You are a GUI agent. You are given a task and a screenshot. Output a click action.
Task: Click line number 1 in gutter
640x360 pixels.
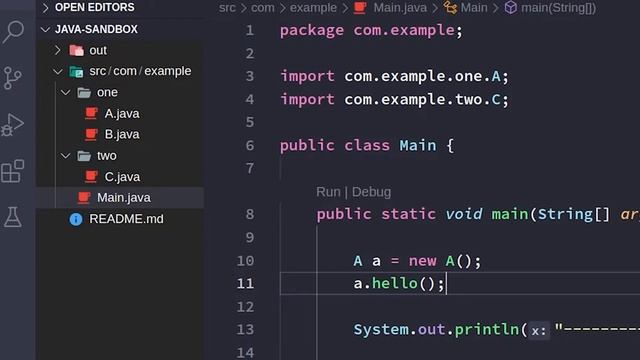point(250,31)
